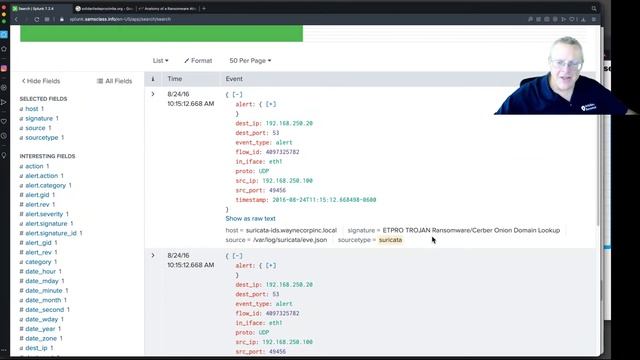Open the arrow-shaped Flow icon in sidebar
Viewport: 640px width, 360px height.
pos(4,102)
